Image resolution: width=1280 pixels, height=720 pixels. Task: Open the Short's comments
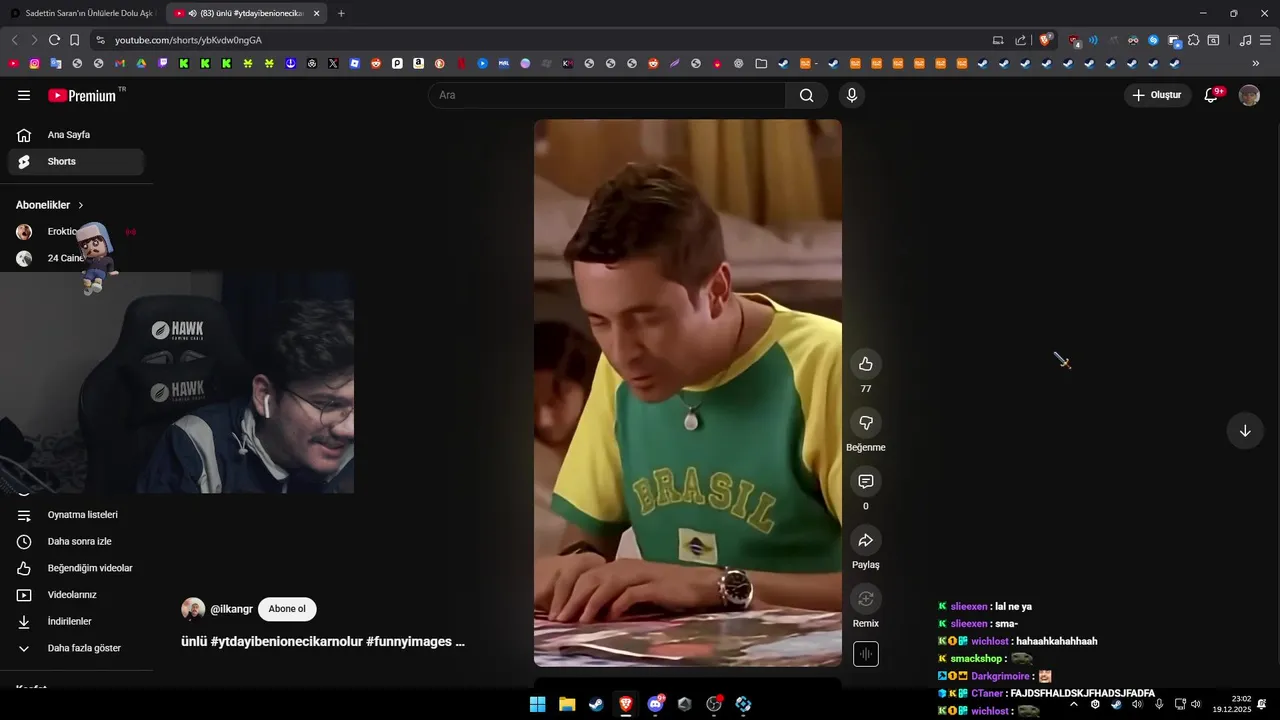tap(866, 482)
